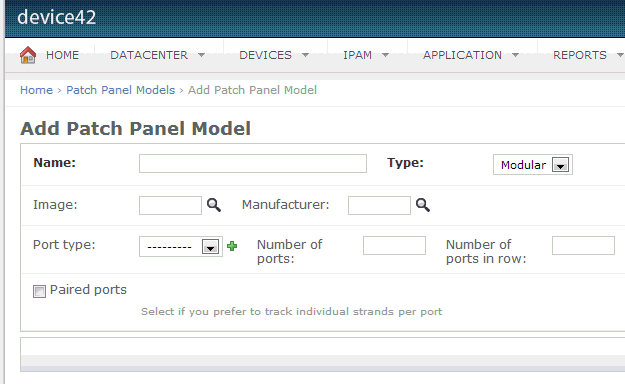
Task: Expand the IPAM menu arrow
Action: 385,55
